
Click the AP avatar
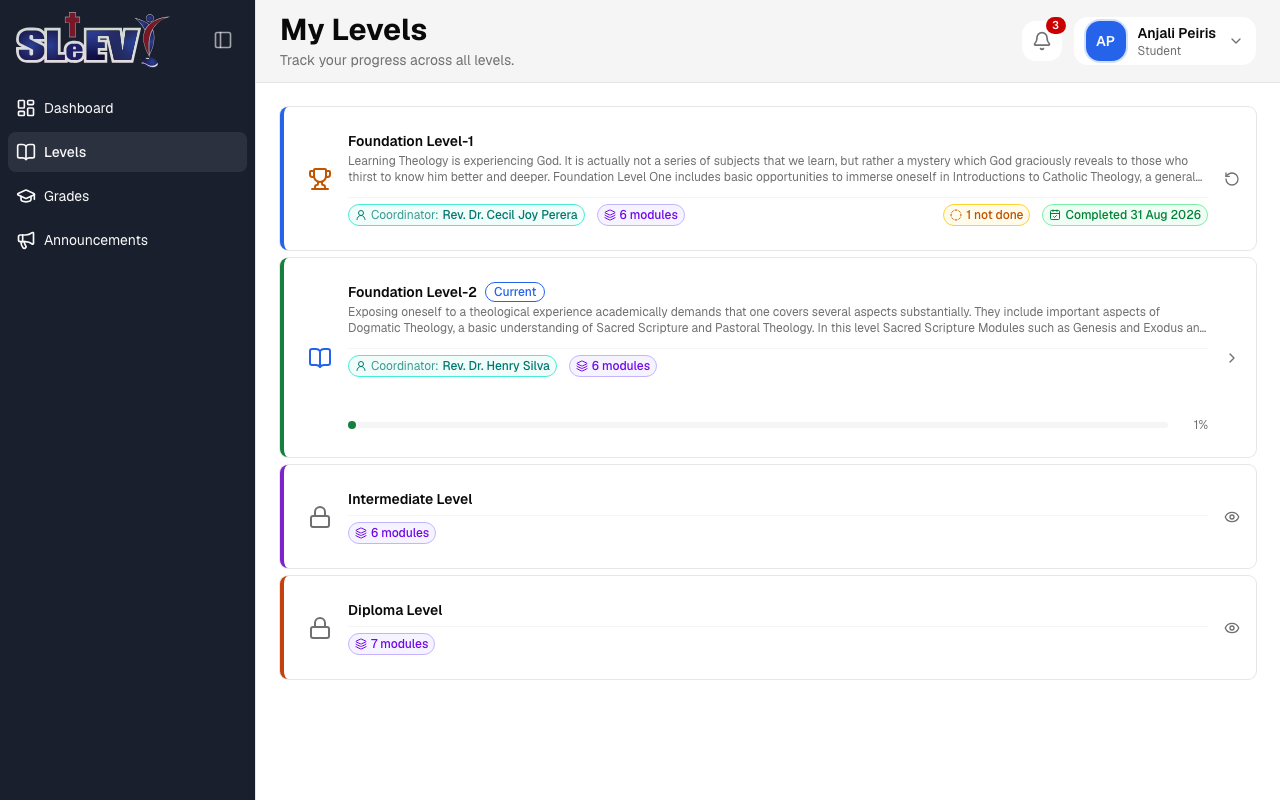coord(1105,41)
